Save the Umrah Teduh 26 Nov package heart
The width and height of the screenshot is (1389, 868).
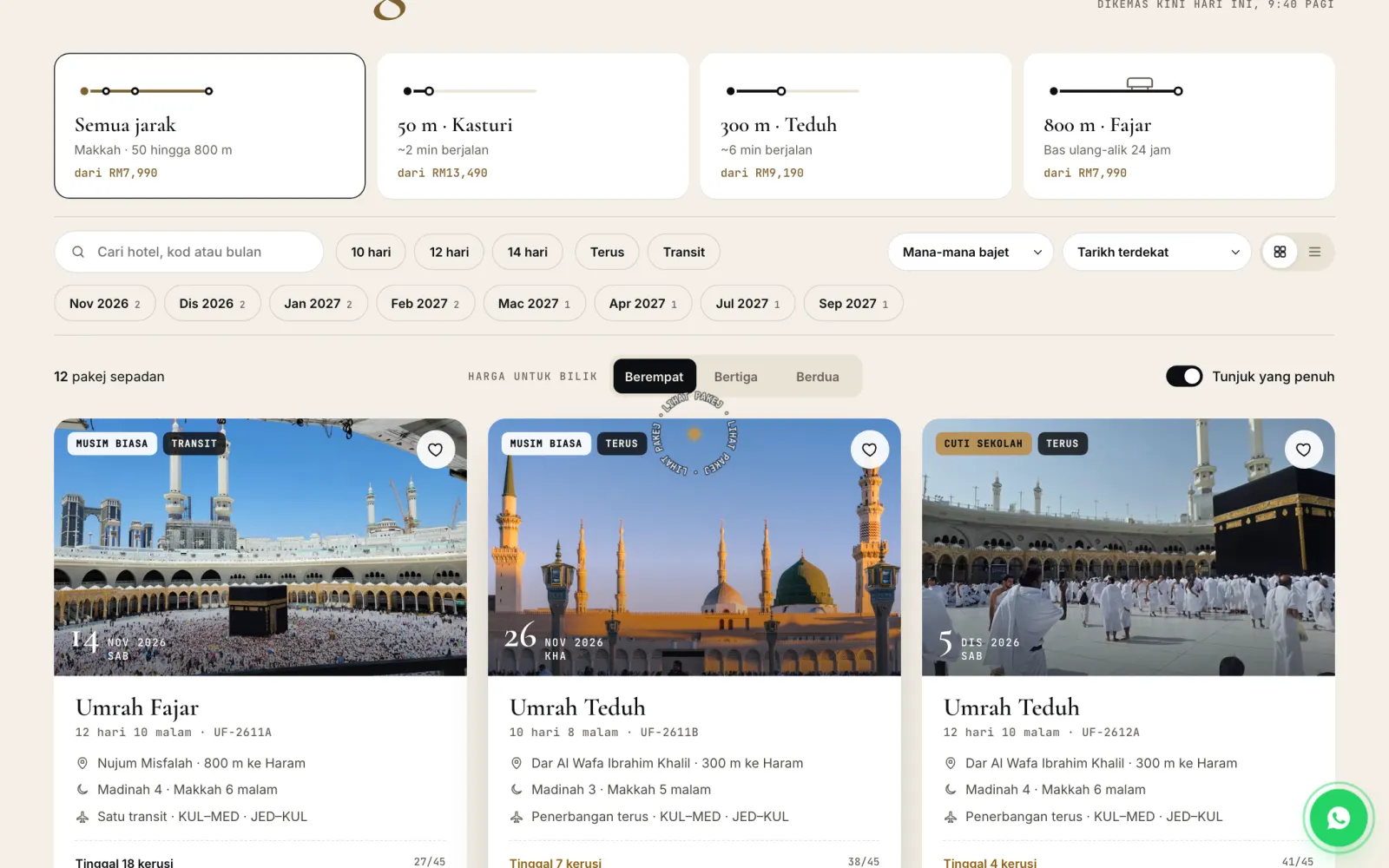click(x=869, y=450)
